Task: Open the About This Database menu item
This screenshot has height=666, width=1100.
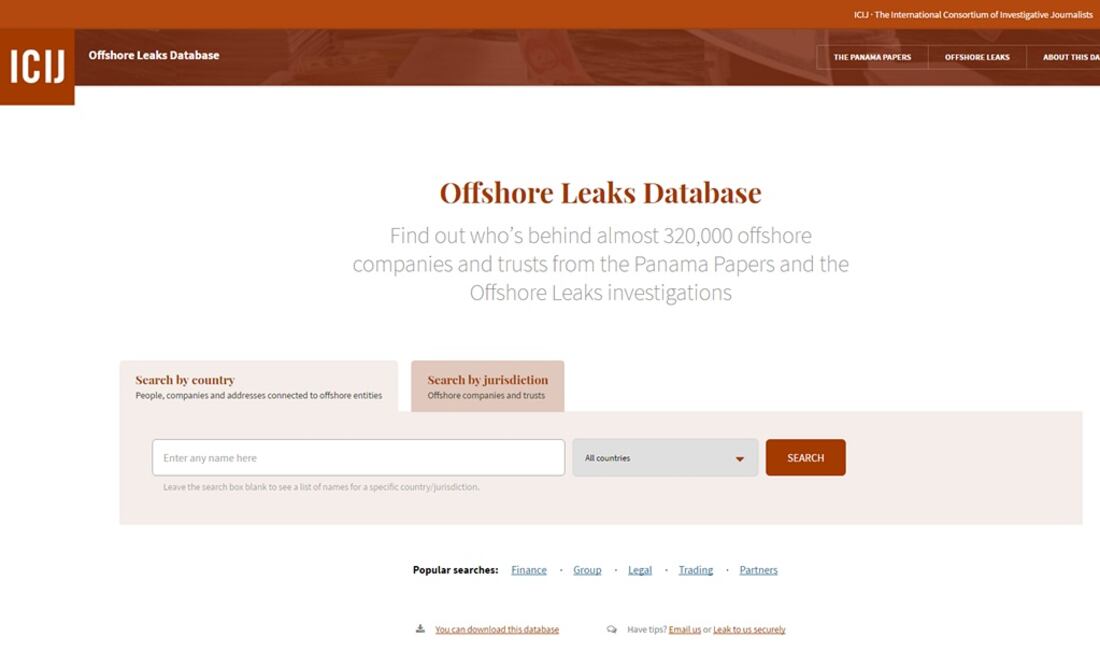Action: point(1066,57)
